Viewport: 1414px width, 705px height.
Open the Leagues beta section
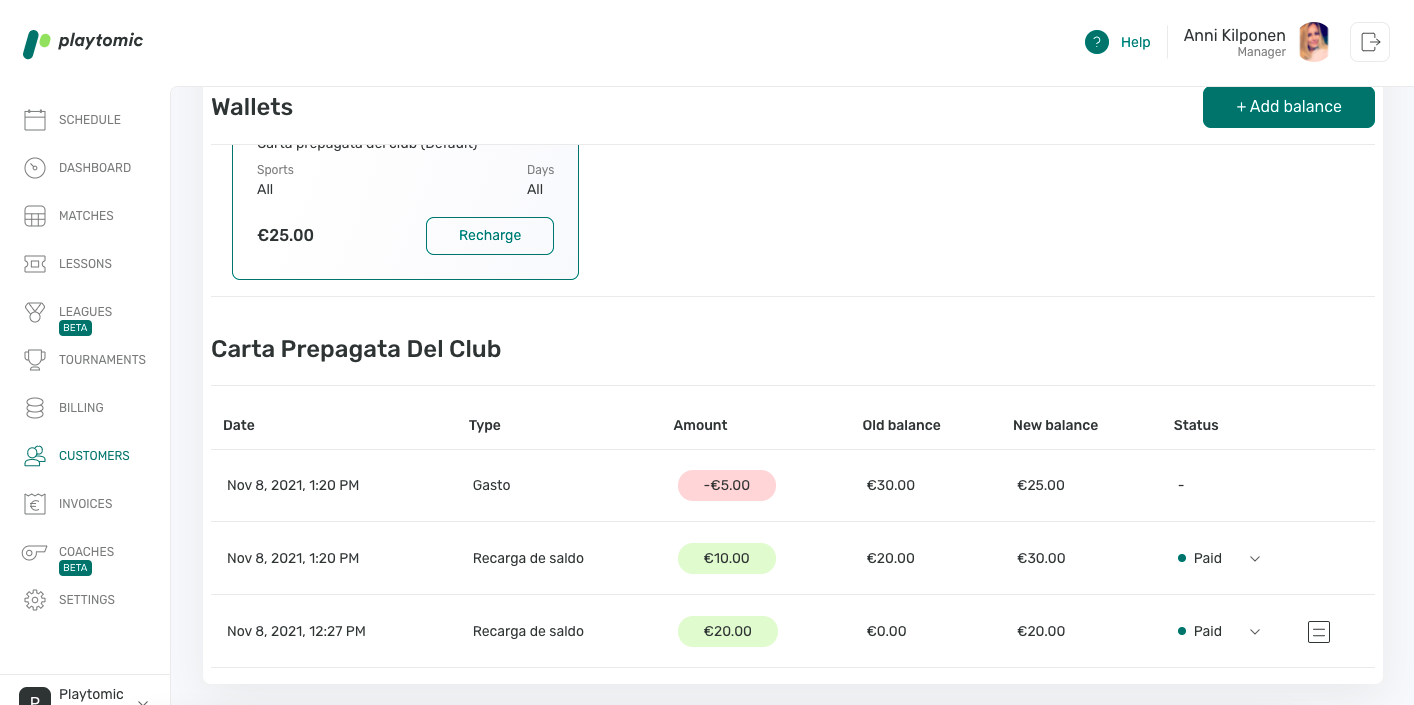[85, 311]
